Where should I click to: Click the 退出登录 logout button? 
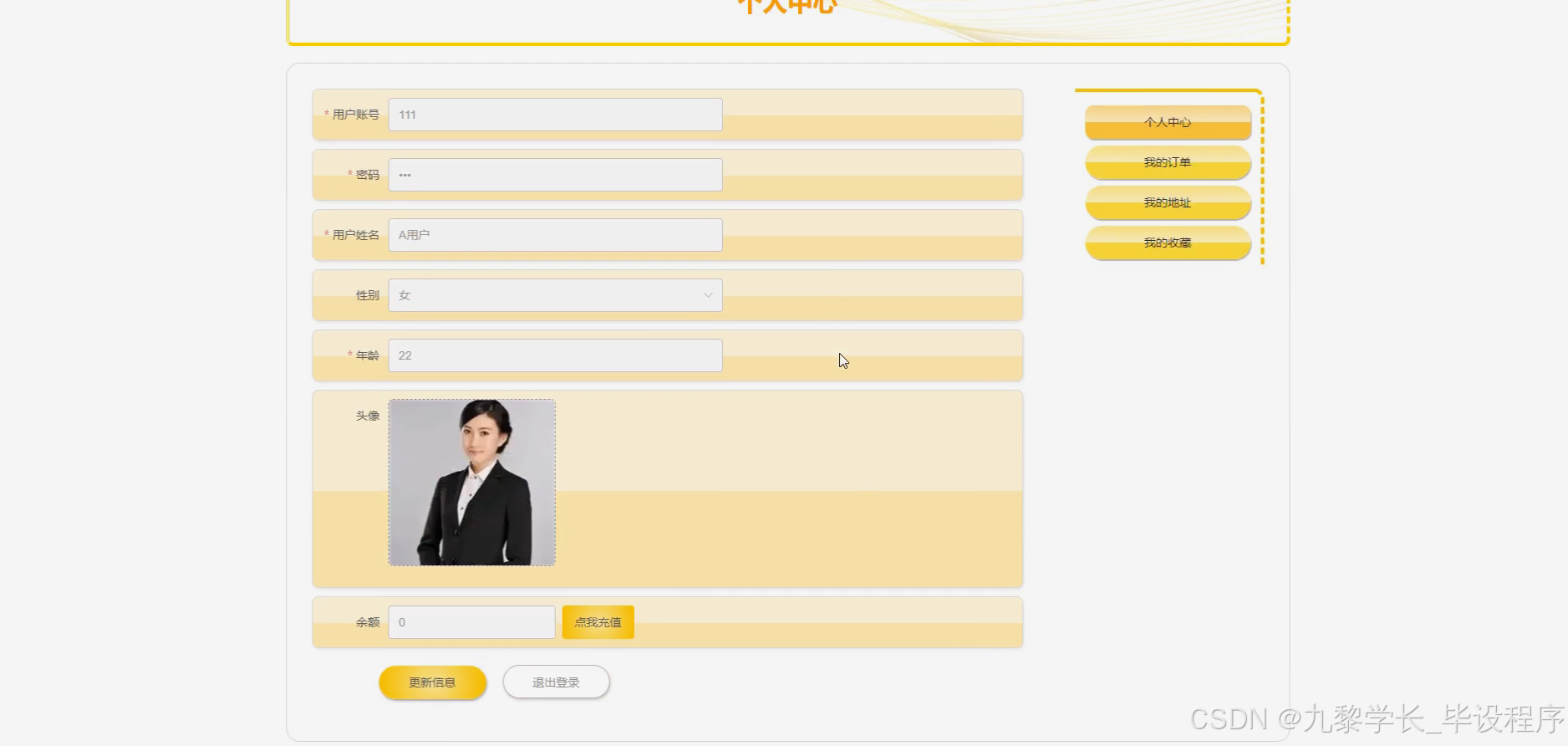tap(556, 682)
